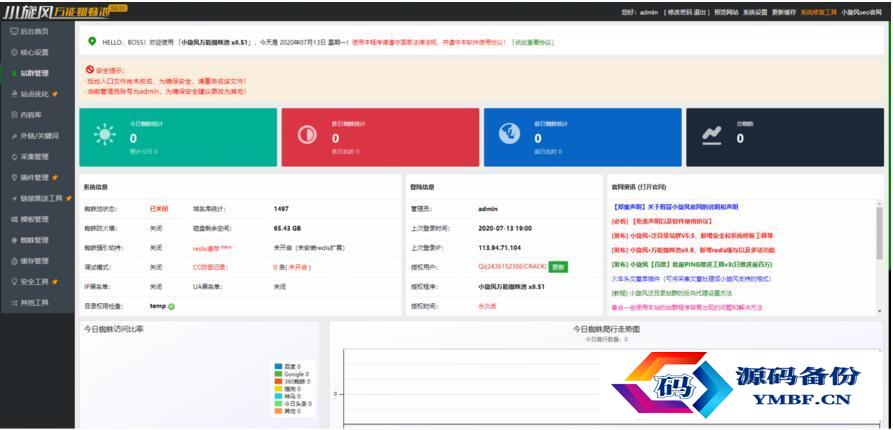The image size is (893, 430).
Task: Click the monitor icon beside 后台首页
Action: pos(14,31)
